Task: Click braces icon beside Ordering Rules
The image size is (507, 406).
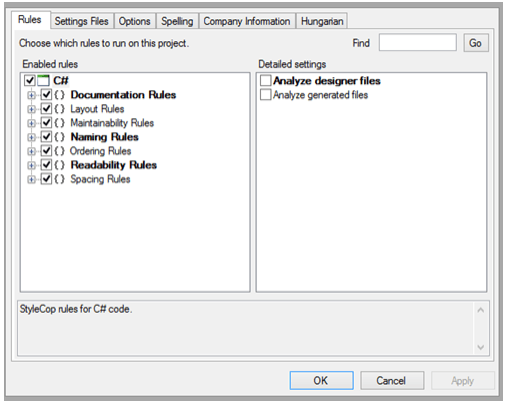Action: point(59,151)
